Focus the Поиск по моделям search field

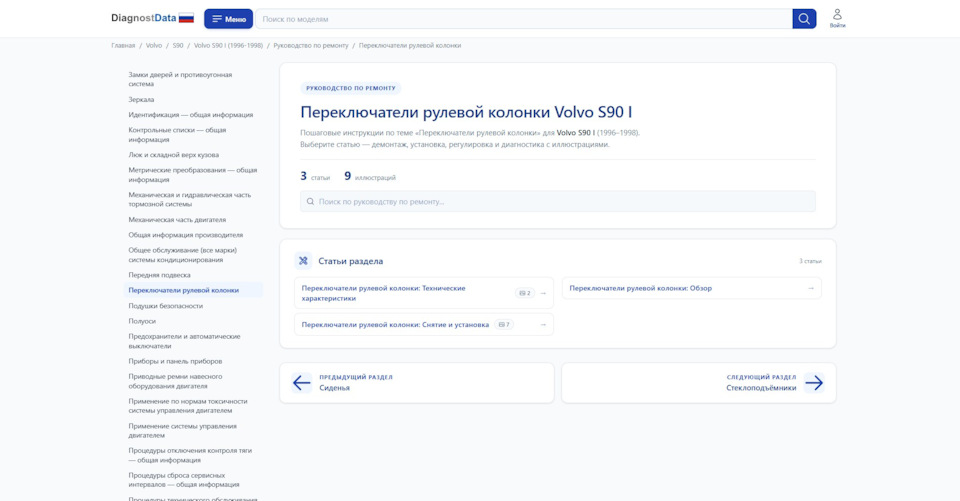pos(524,19)
